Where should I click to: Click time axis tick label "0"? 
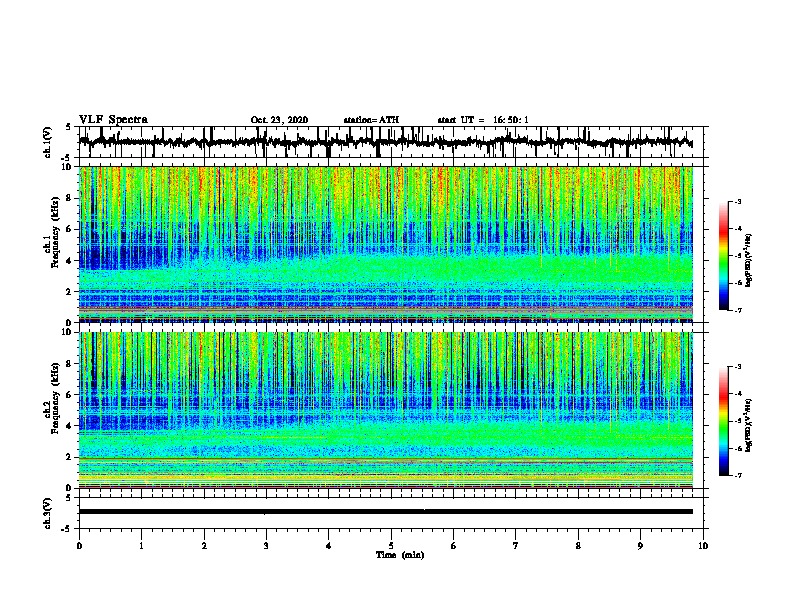coord(79,546)
